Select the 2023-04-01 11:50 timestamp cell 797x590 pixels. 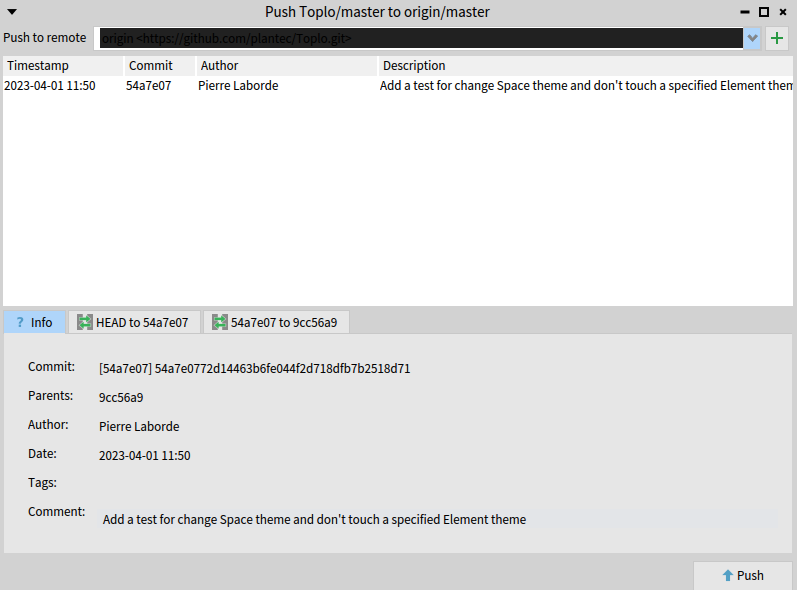(x=50, y=85)
